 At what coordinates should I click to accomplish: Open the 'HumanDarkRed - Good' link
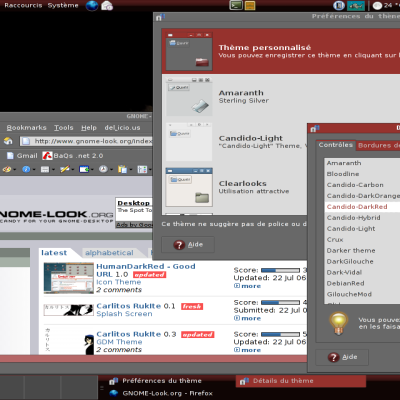[146, 266]
